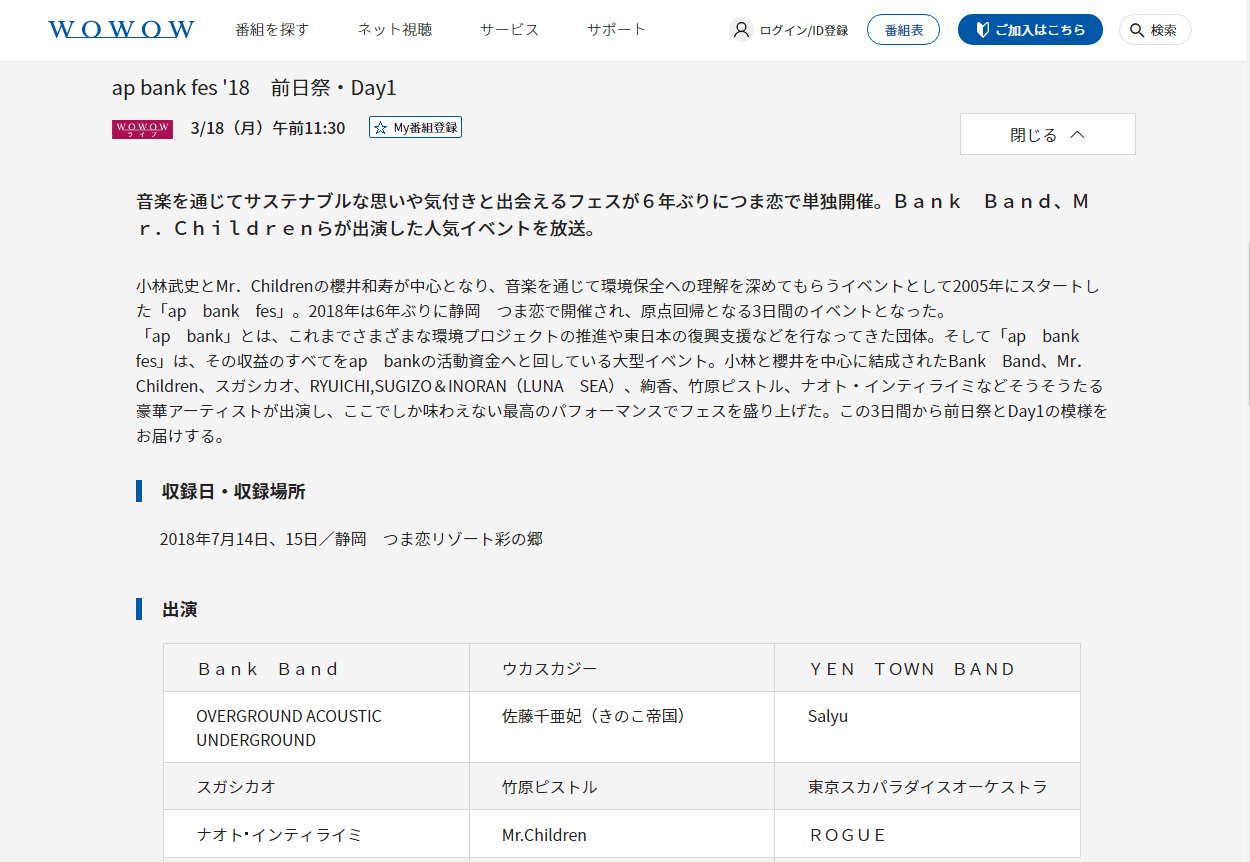The image size is (1250, 862).
Task: Register program with My番組登録 button
Action: click(415, 128)
